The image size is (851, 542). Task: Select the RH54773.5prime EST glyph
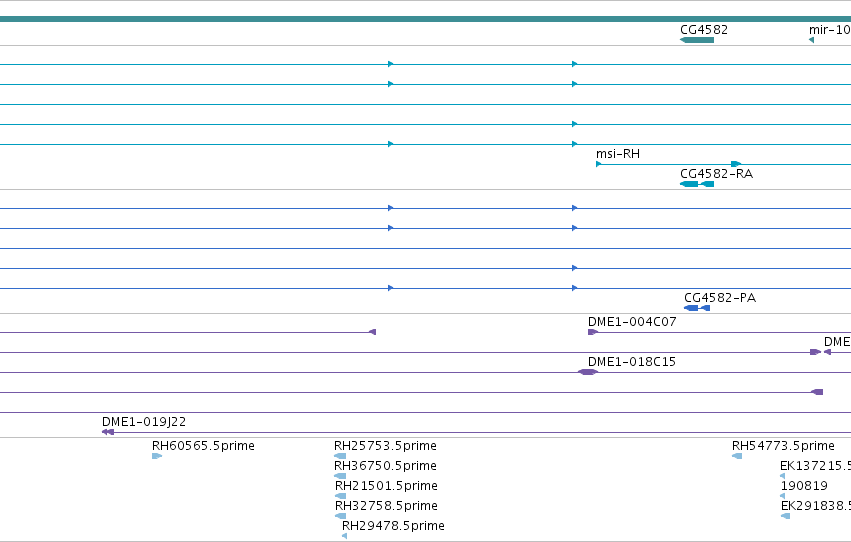coord(737,456)
